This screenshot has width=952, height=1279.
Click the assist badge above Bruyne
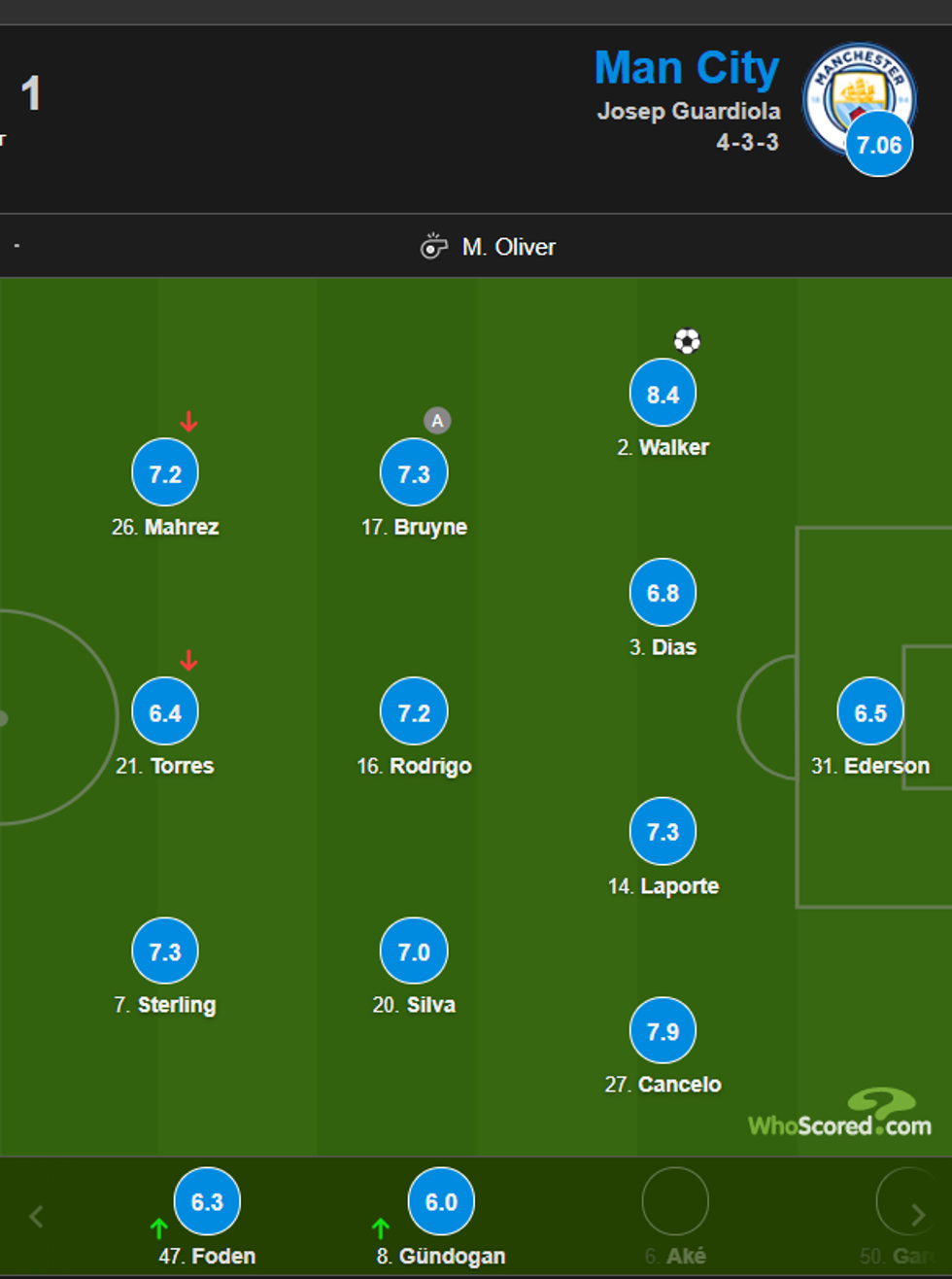437,421
